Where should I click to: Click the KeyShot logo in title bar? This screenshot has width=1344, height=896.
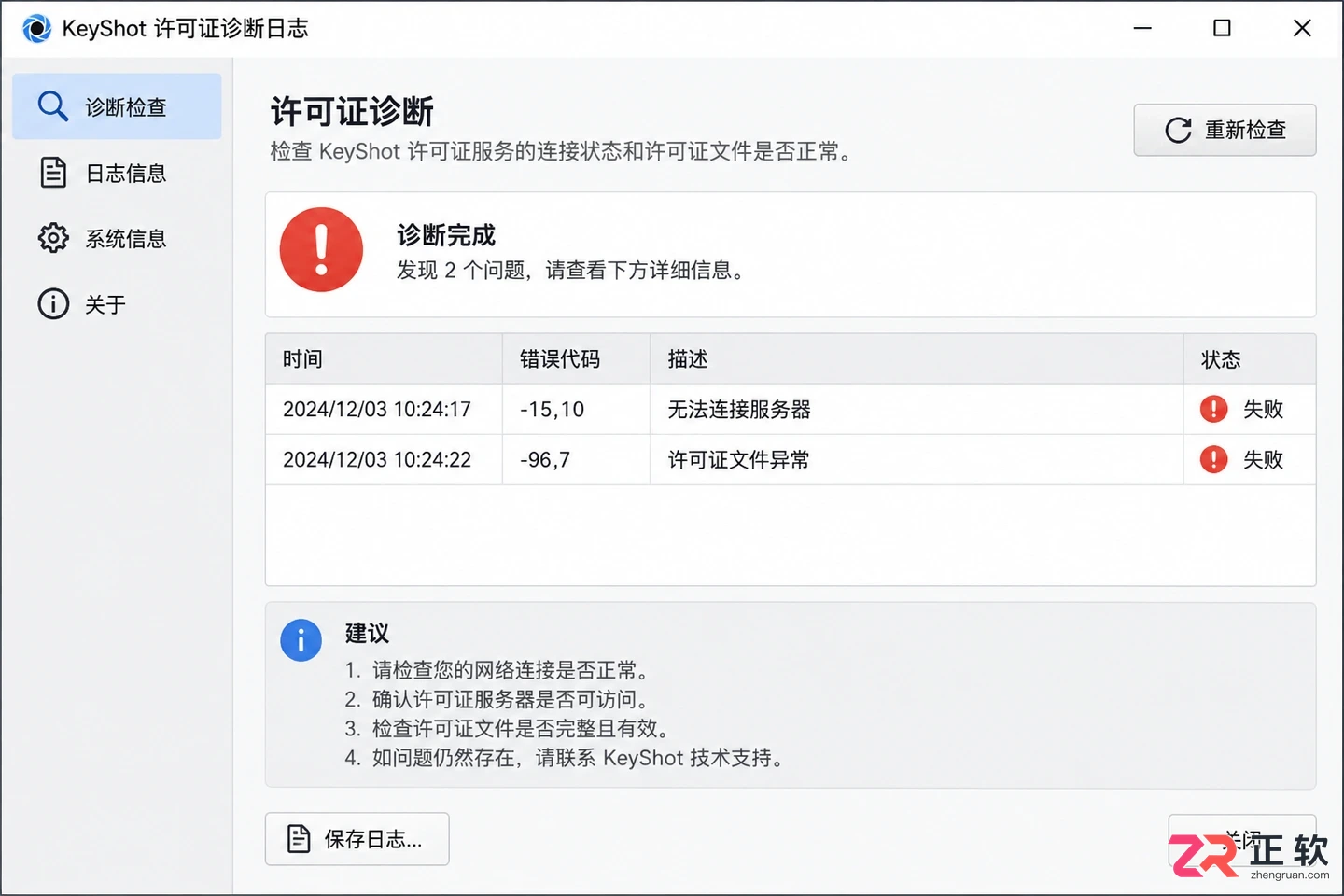click(36, 28)
